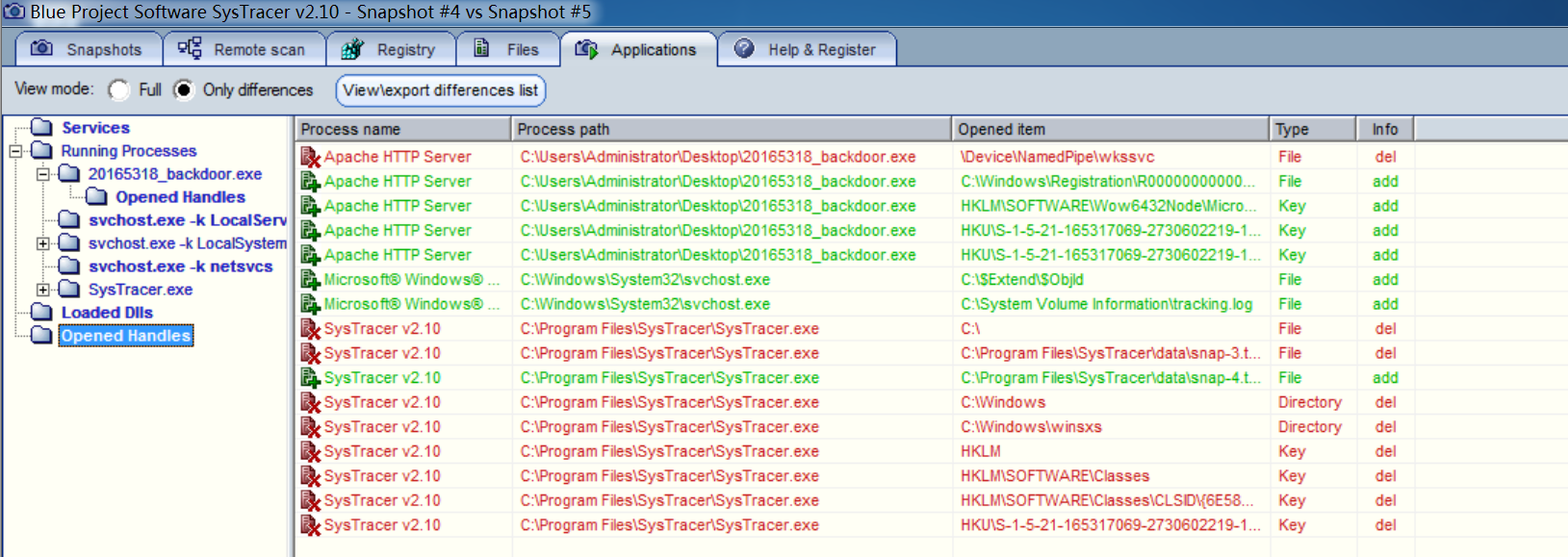Viewport: 1568px width, 557px height.
Task: Sort by Info column header
Action: click(x=1385, y=129)
